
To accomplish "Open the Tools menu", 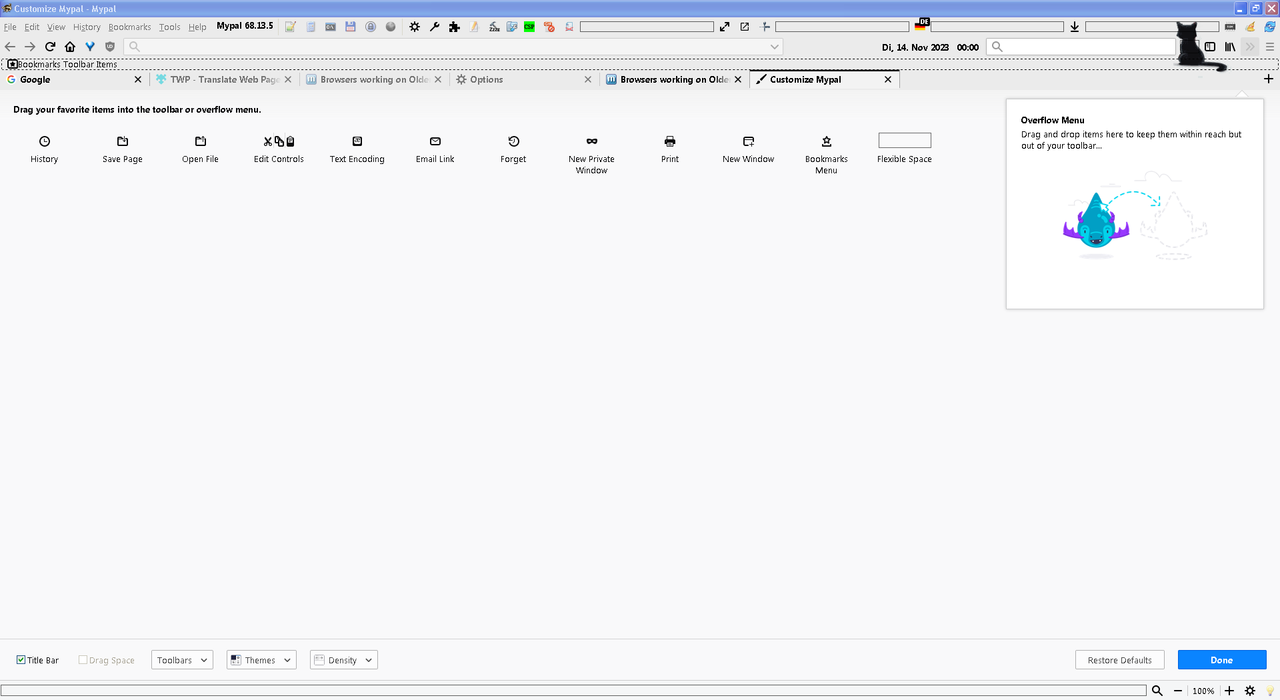I will (170, 27).
